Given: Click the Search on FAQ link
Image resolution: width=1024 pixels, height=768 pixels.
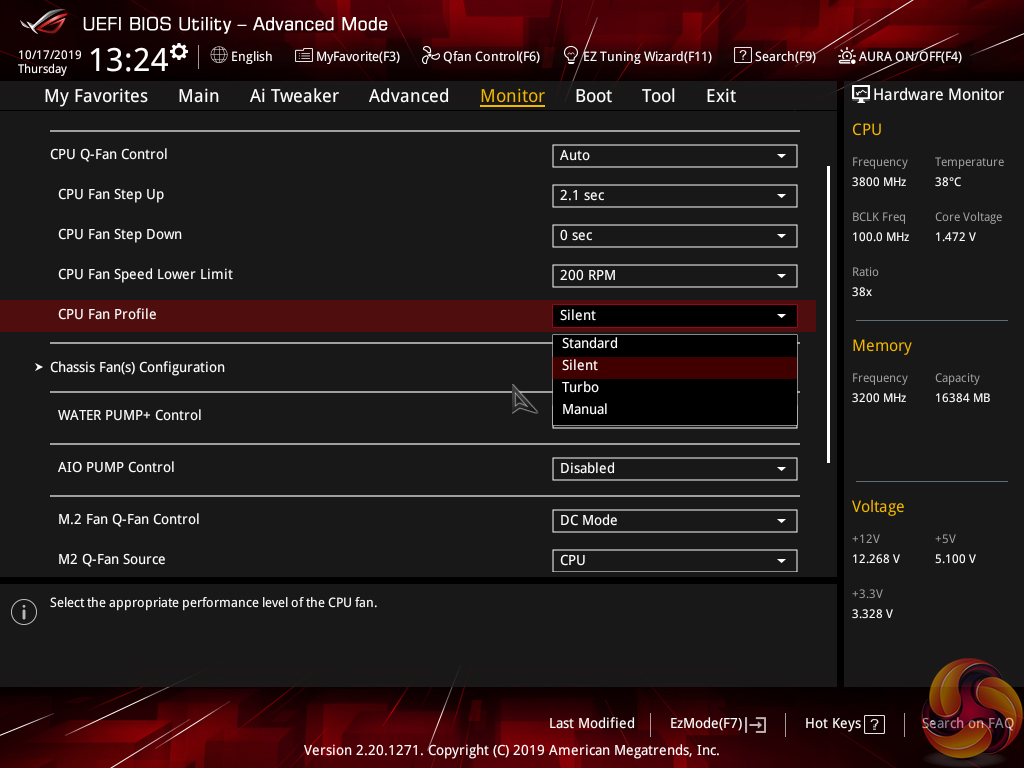Looking at the screenshot, I should (x=967, y=724).
